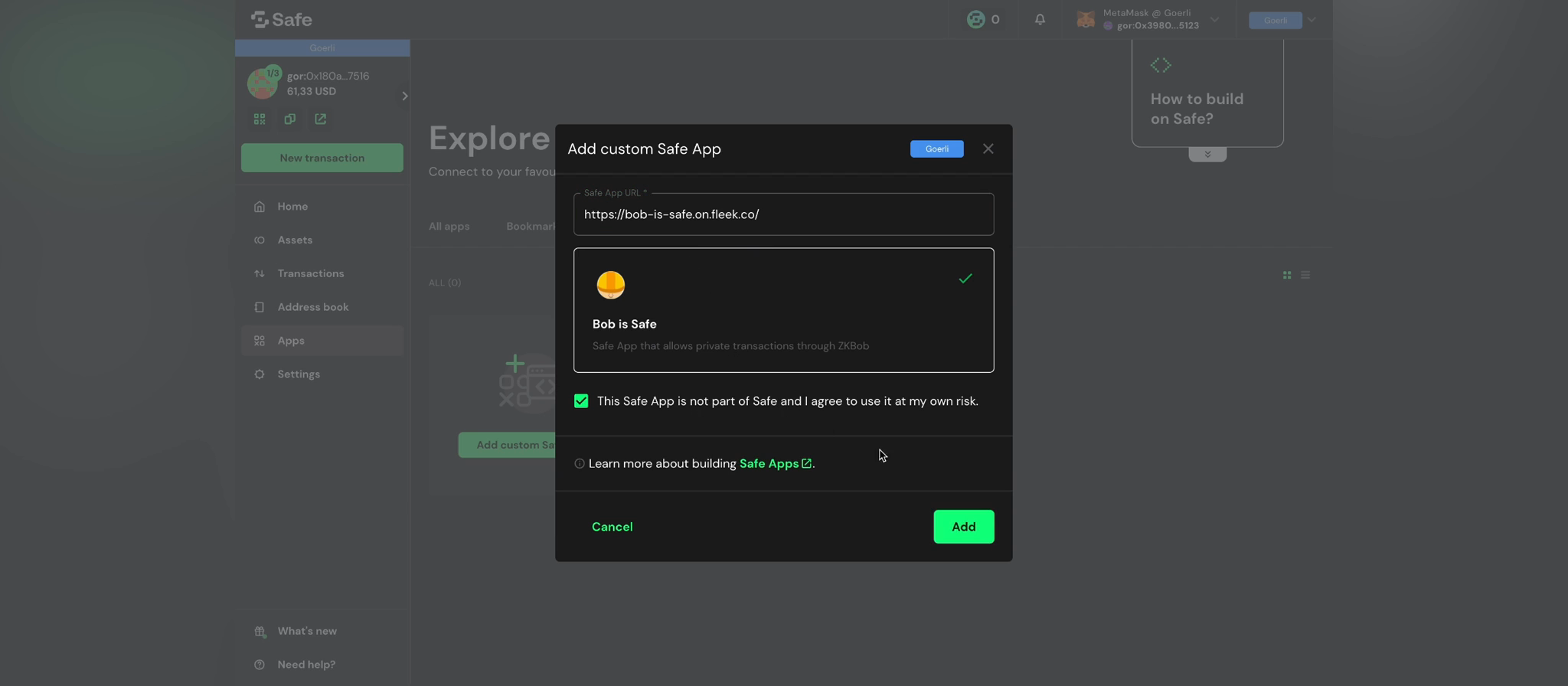Viewport: 1568px width, 686px height.
Task: Open Assets in the sidebar
Action: (322, 240)
